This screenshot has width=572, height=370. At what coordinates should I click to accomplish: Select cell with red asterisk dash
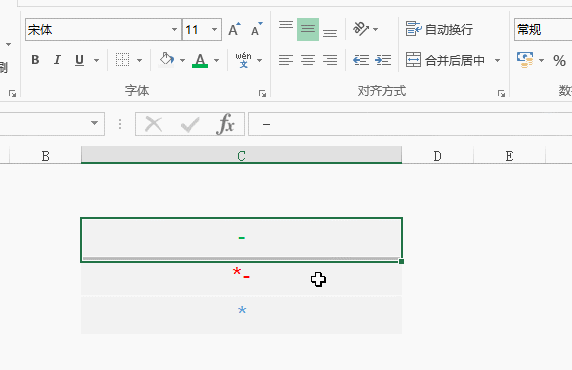click(241, 279)
